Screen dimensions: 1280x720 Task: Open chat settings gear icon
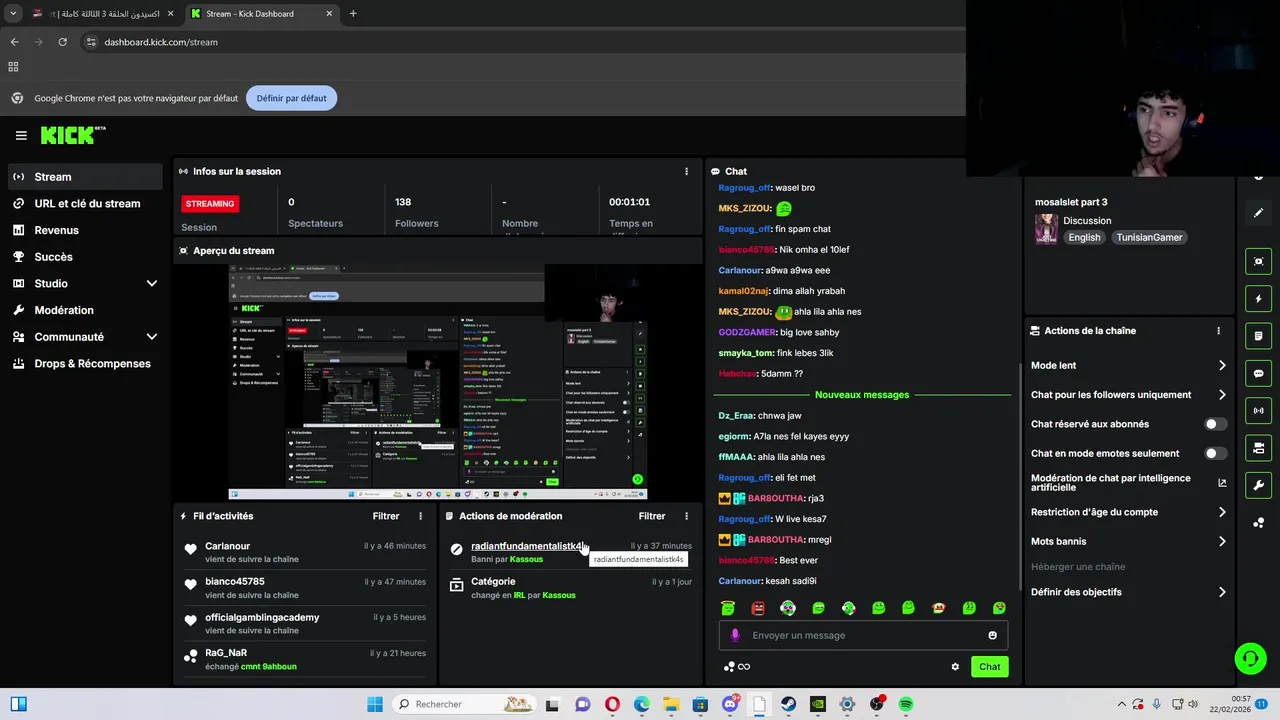pyautogui.click(x=955, y=667)
